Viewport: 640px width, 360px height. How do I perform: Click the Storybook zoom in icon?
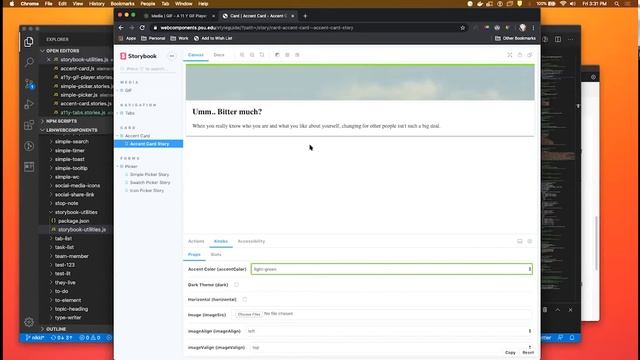click(242, 55)
